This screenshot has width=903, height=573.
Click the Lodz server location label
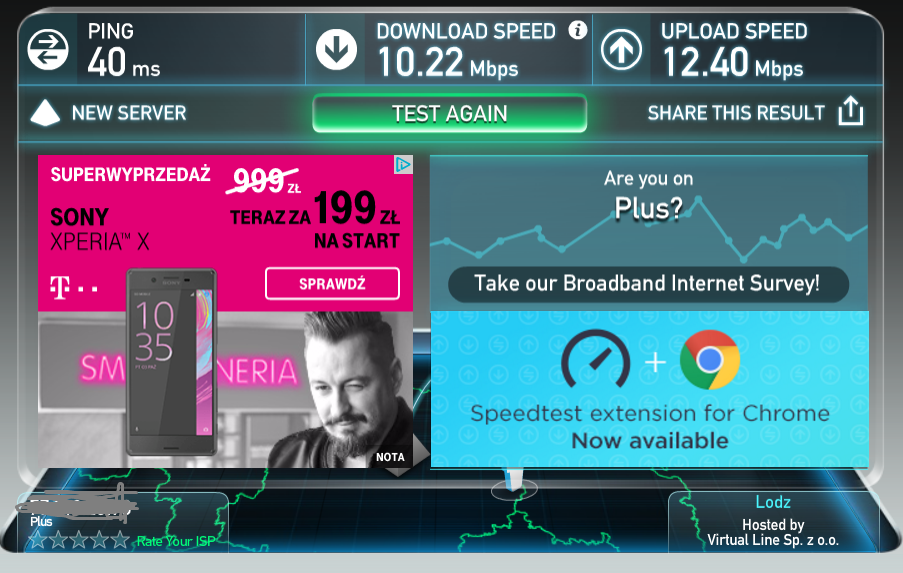coord(773,502)
